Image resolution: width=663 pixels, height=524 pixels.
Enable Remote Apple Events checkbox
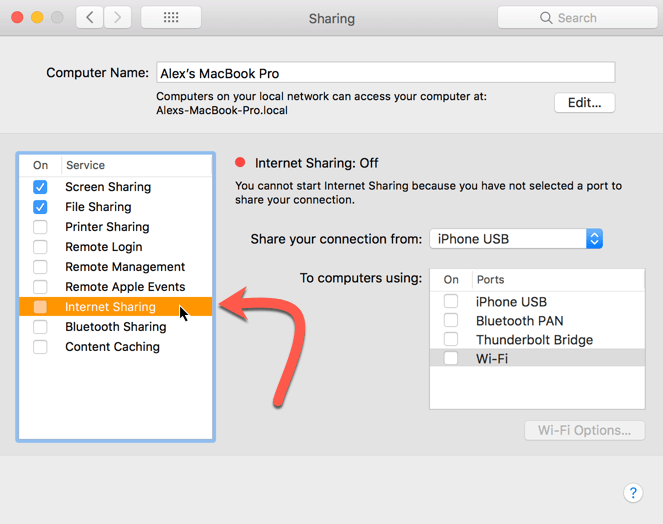[40, 287]
